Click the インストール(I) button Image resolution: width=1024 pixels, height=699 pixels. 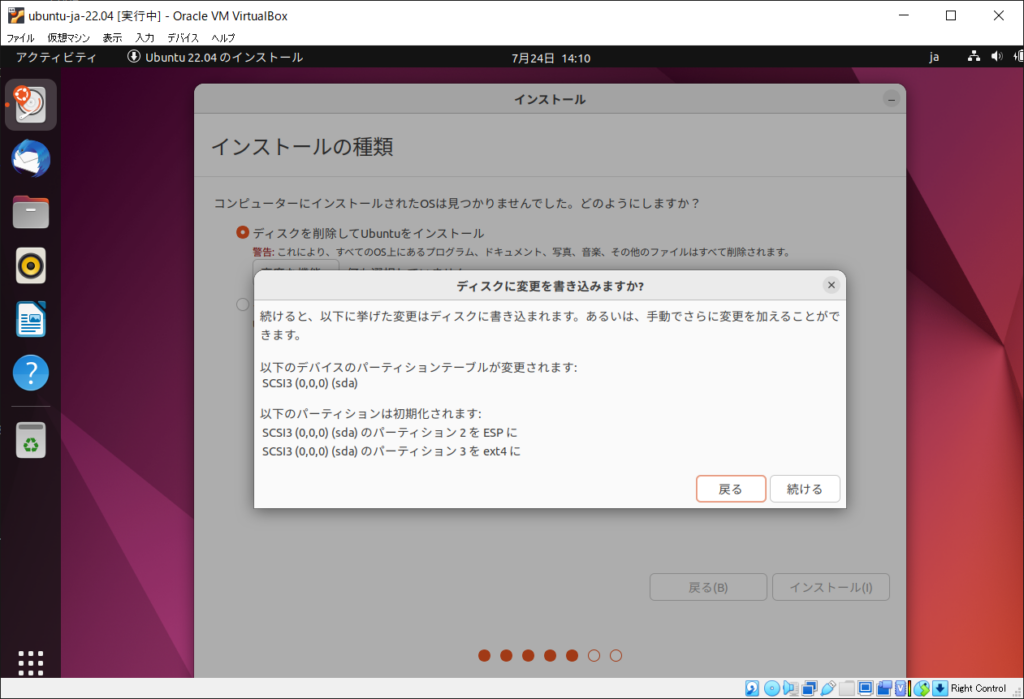click(831, 587)
